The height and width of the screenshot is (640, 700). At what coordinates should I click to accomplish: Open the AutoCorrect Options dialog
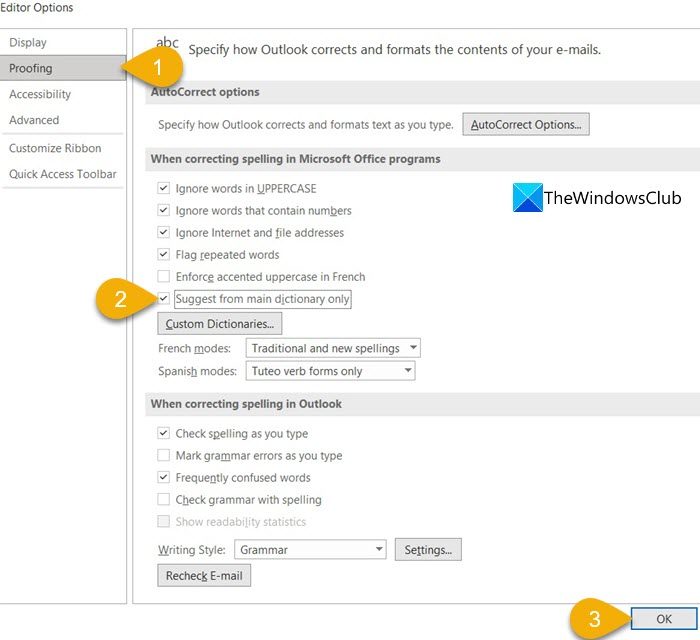click(525, 124)
